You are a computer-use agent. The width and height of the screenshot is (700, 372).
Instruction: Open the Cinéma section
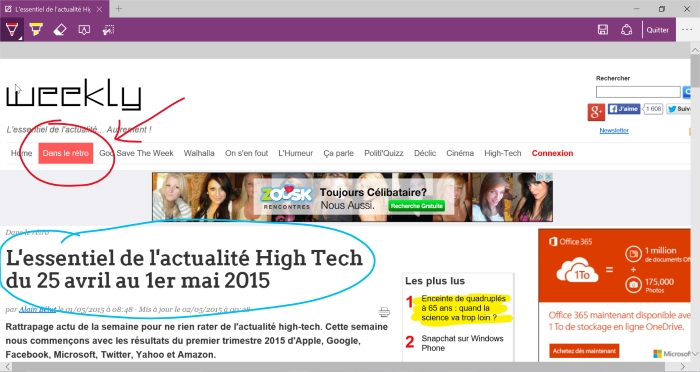(460, 153)
